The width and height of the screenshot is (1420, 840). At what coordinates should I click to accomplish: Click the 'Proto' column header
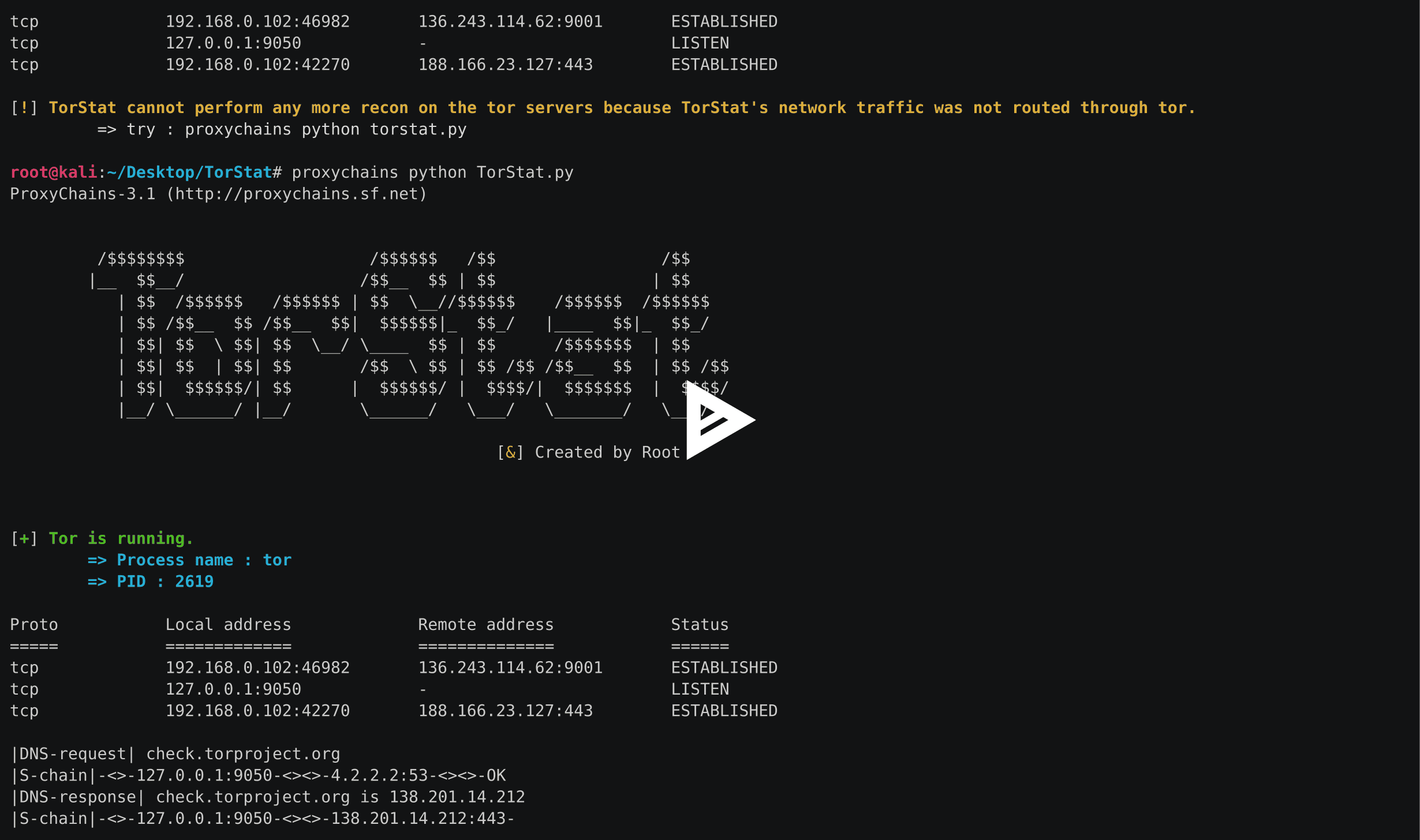click(x=34, y=624)
